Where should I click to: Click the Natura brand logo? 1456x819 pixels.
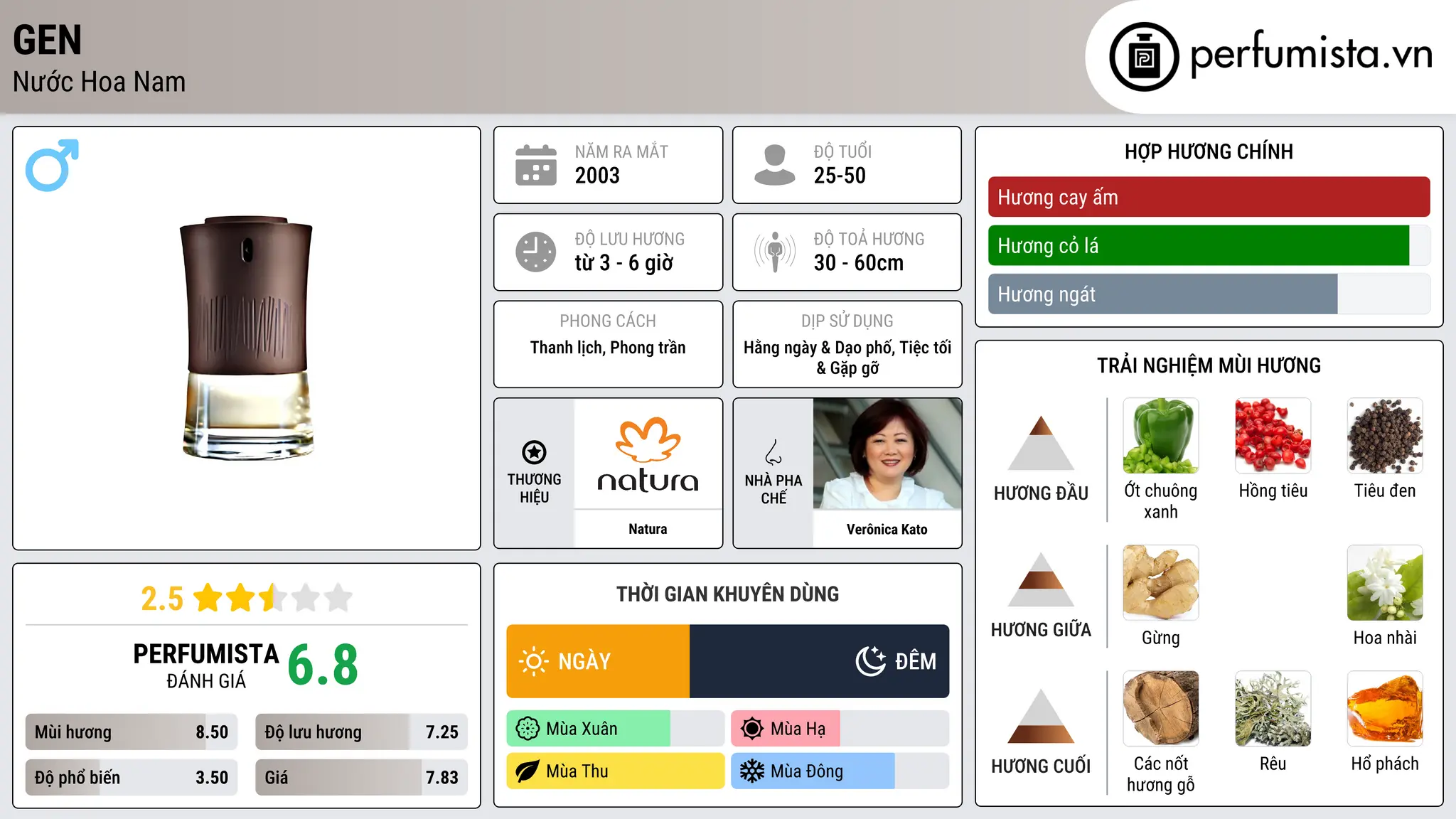[x=648, y=455]
